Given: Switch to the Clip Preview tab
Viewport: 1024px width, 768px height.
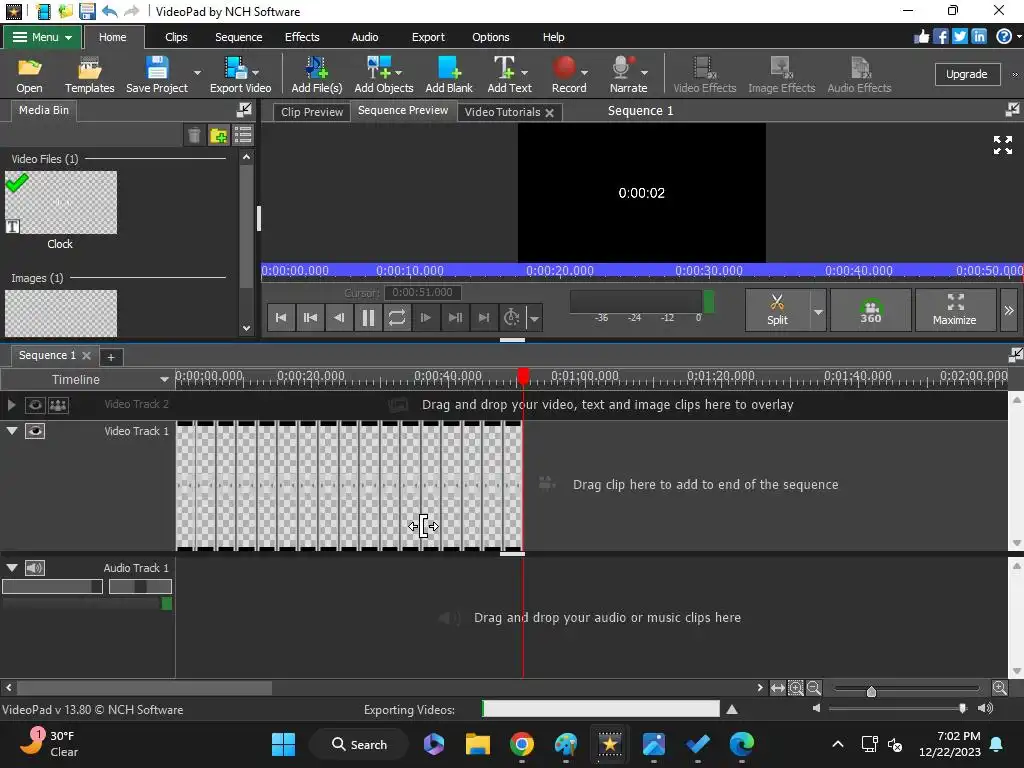Looking at the screenshot, I should [312, 112].
